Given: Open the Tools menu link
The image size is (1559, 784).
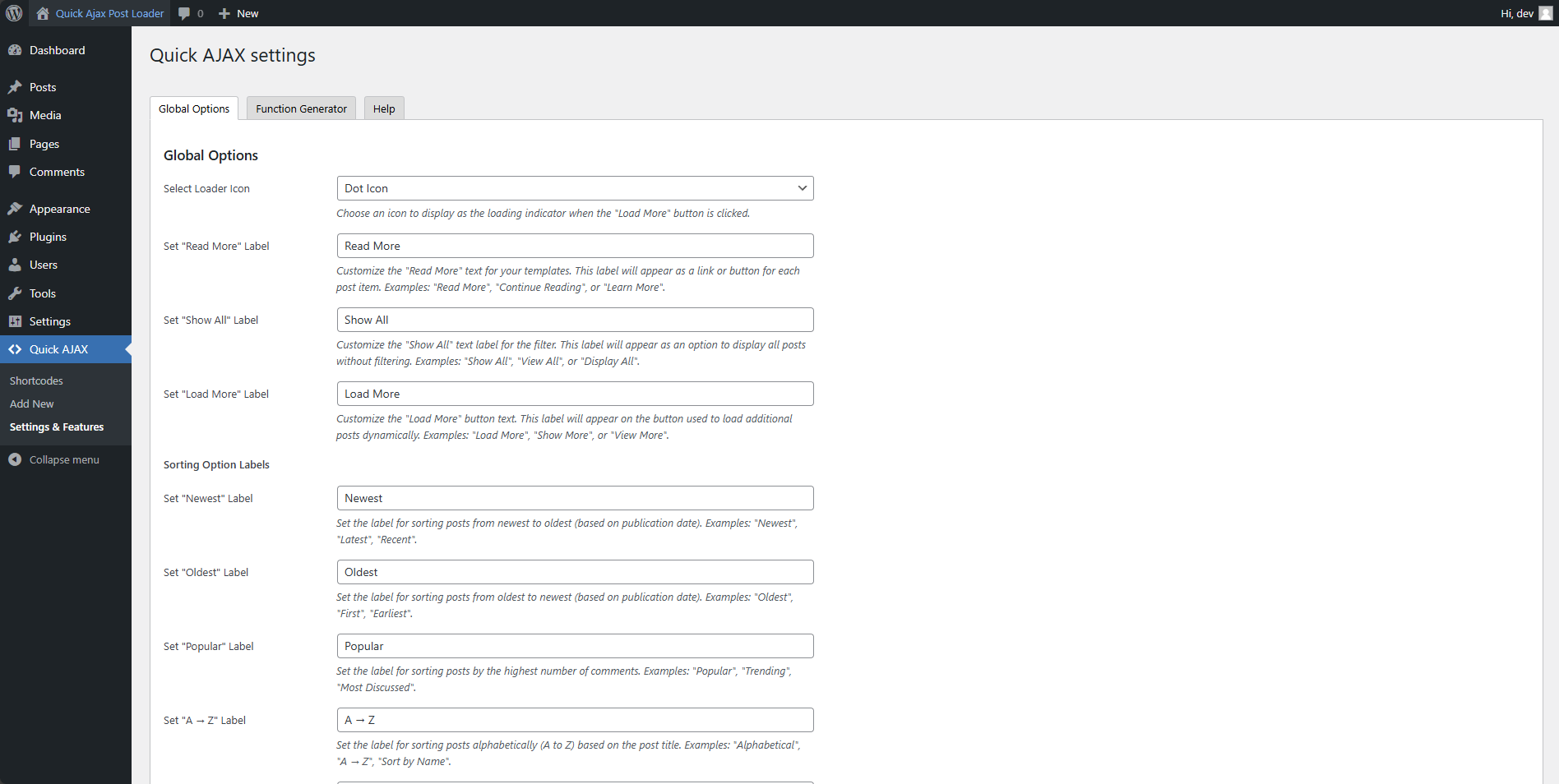Looking at the screenshot, I should [x=43, y=293].
